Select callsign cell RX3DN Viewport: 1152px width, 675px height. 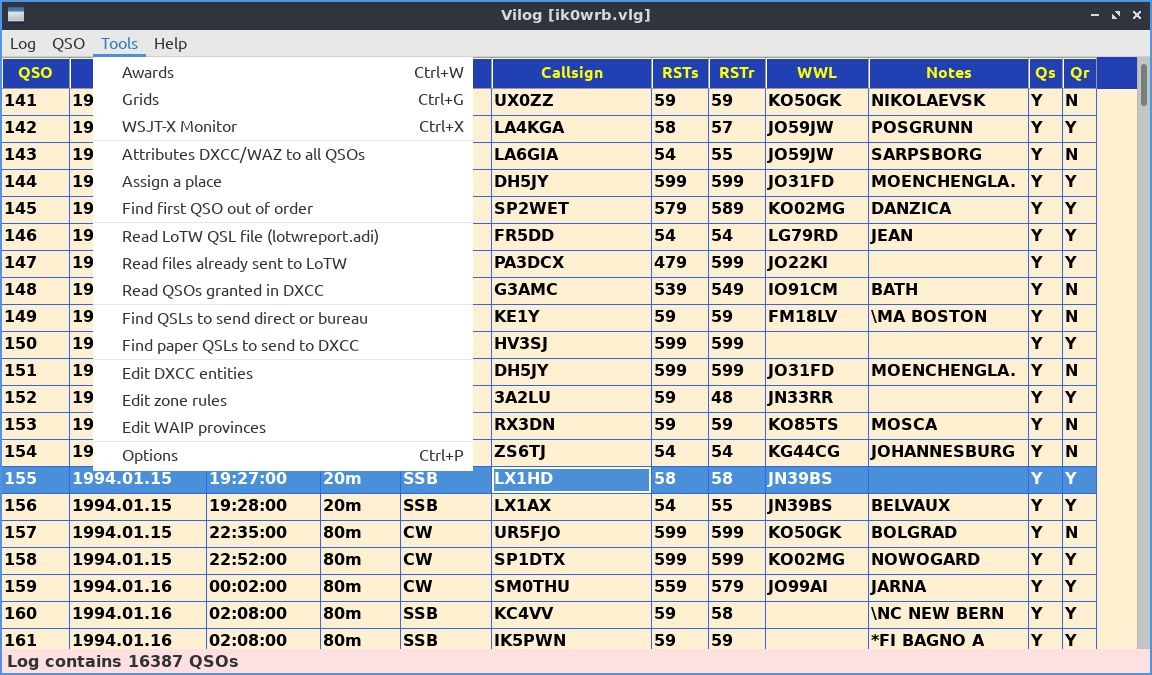[x=572, y=425]
